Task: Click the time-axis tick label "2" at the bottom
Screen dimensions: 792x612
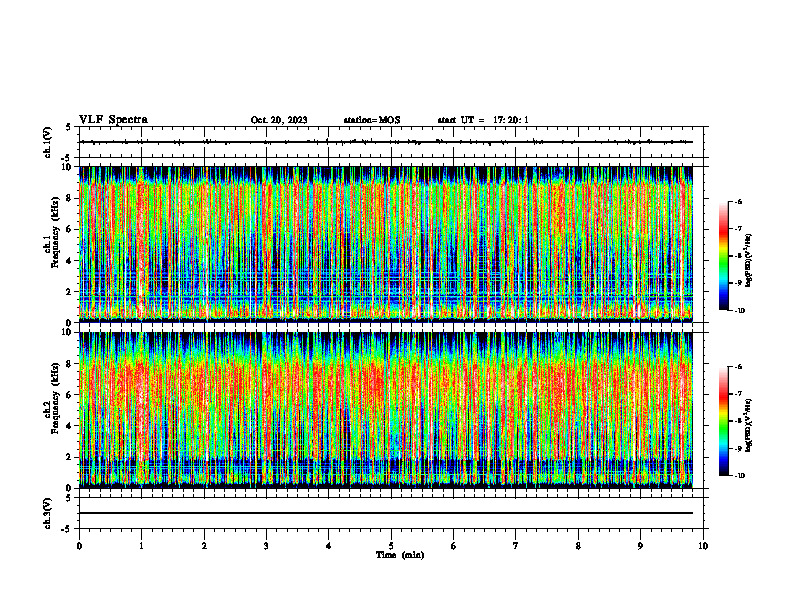Action: click(x=204, y=546)
